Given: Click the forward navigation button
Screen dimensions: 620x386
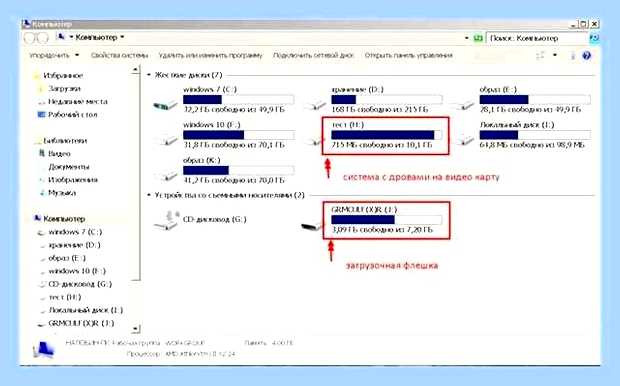Looking at the screenshot, I should click(43, 38).
